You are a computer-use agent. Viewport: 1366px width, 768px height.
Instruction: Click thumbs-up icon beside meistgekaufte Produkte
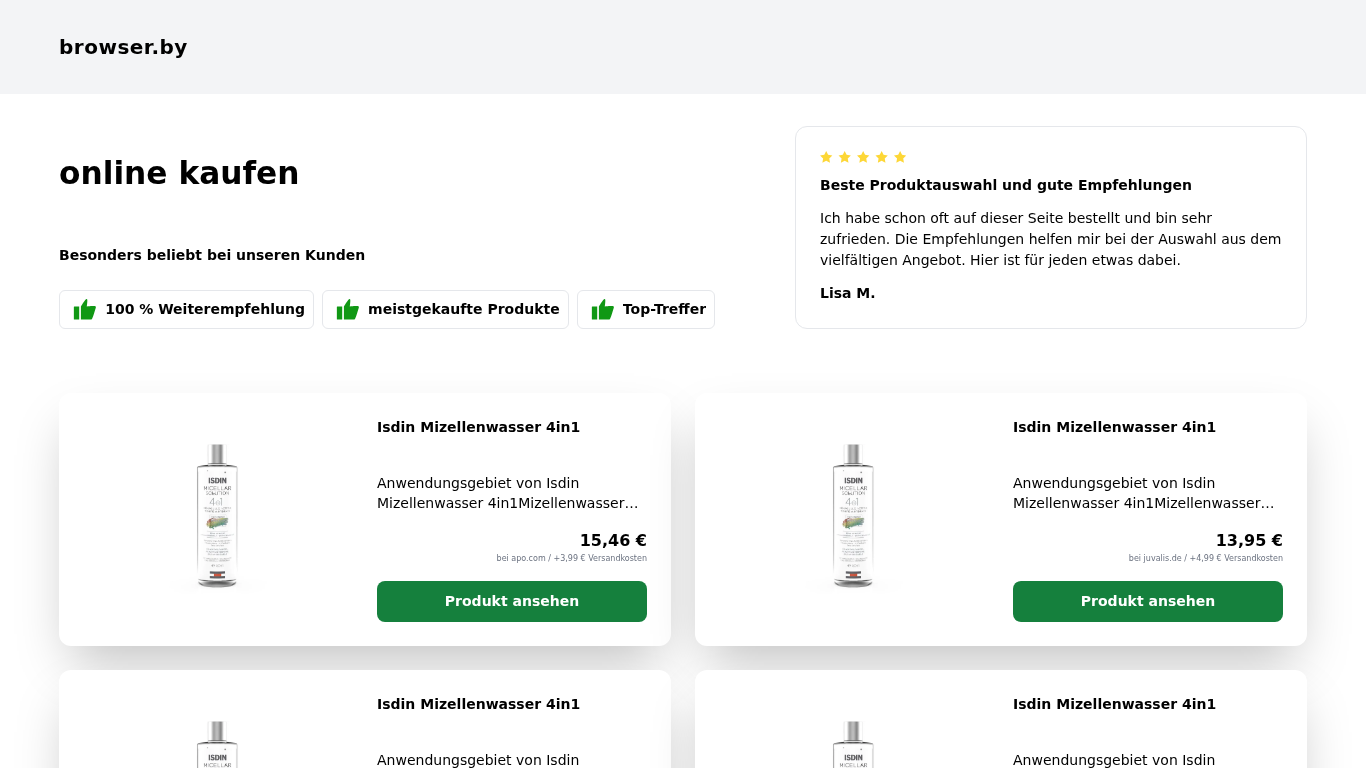[348, 310]
